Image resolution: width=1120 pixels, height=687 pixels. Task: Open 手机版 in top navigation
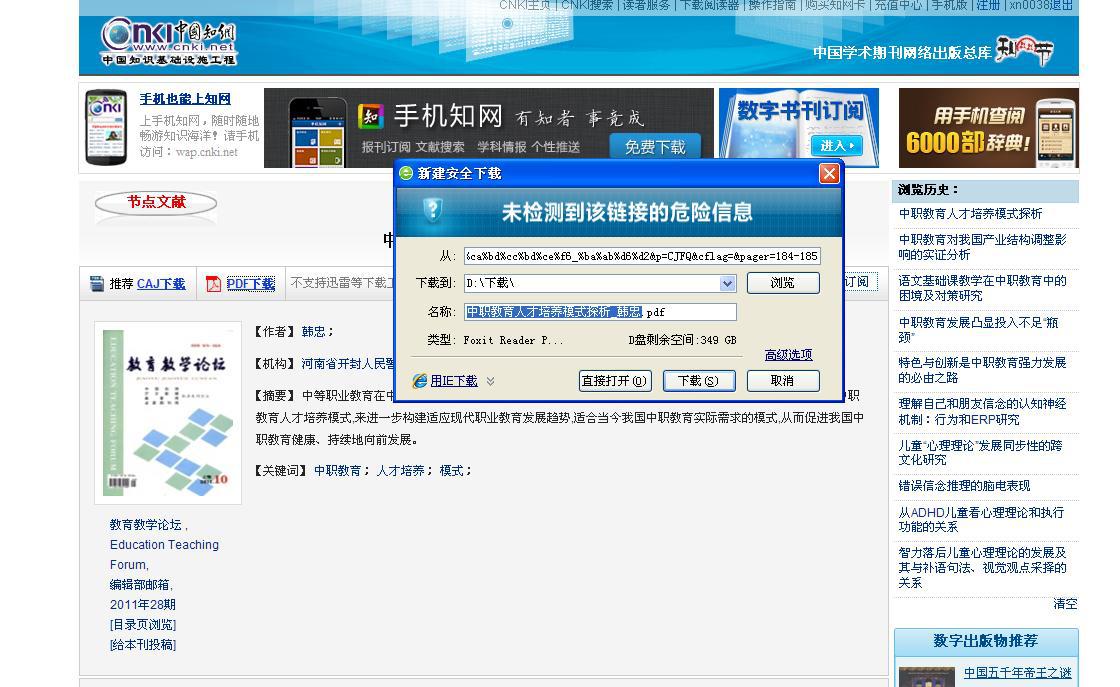(x=949, y=6)
